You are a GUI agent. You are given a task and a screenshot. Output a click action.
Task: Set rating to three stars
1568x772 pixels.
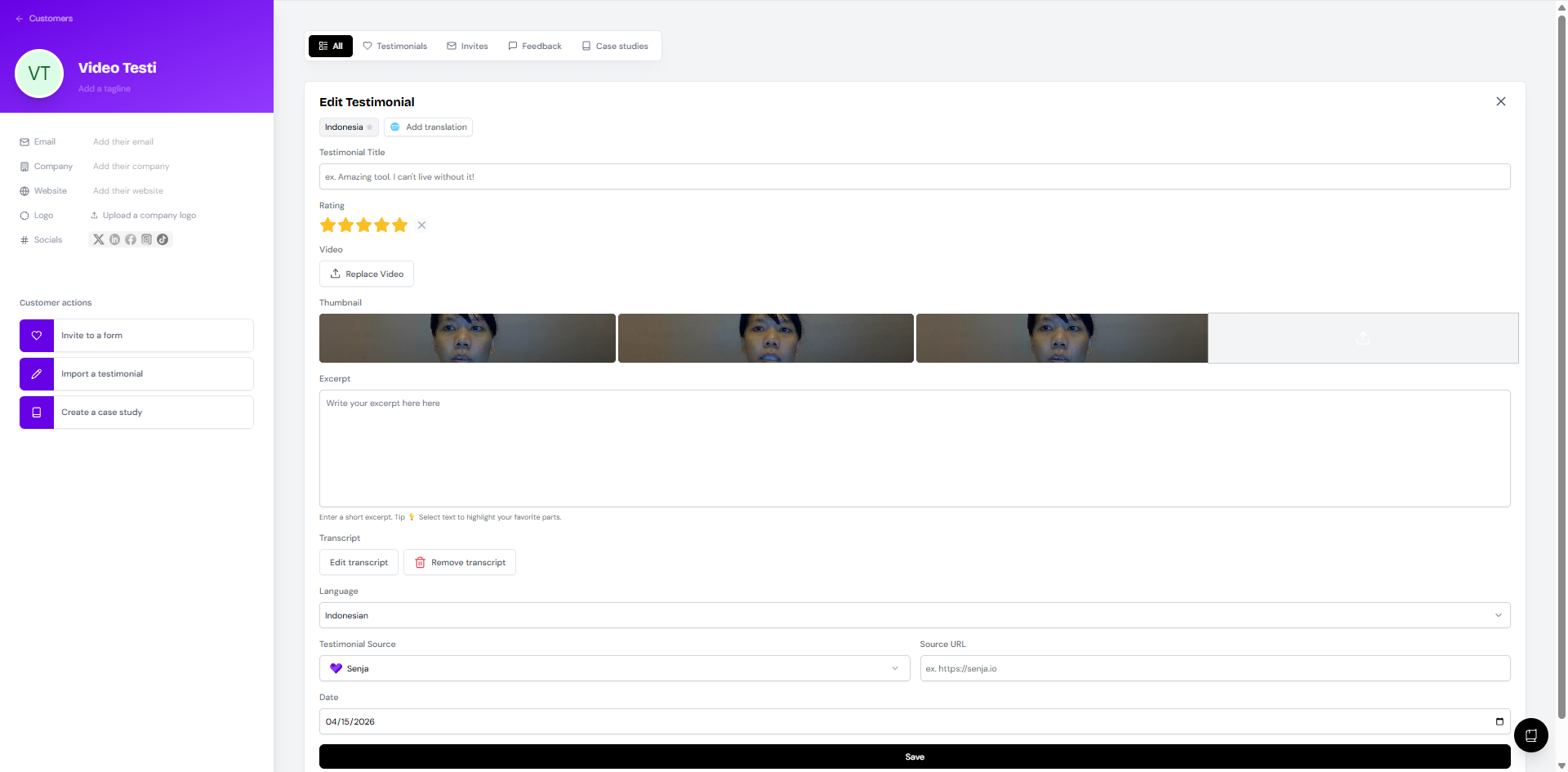pos(363,225)
